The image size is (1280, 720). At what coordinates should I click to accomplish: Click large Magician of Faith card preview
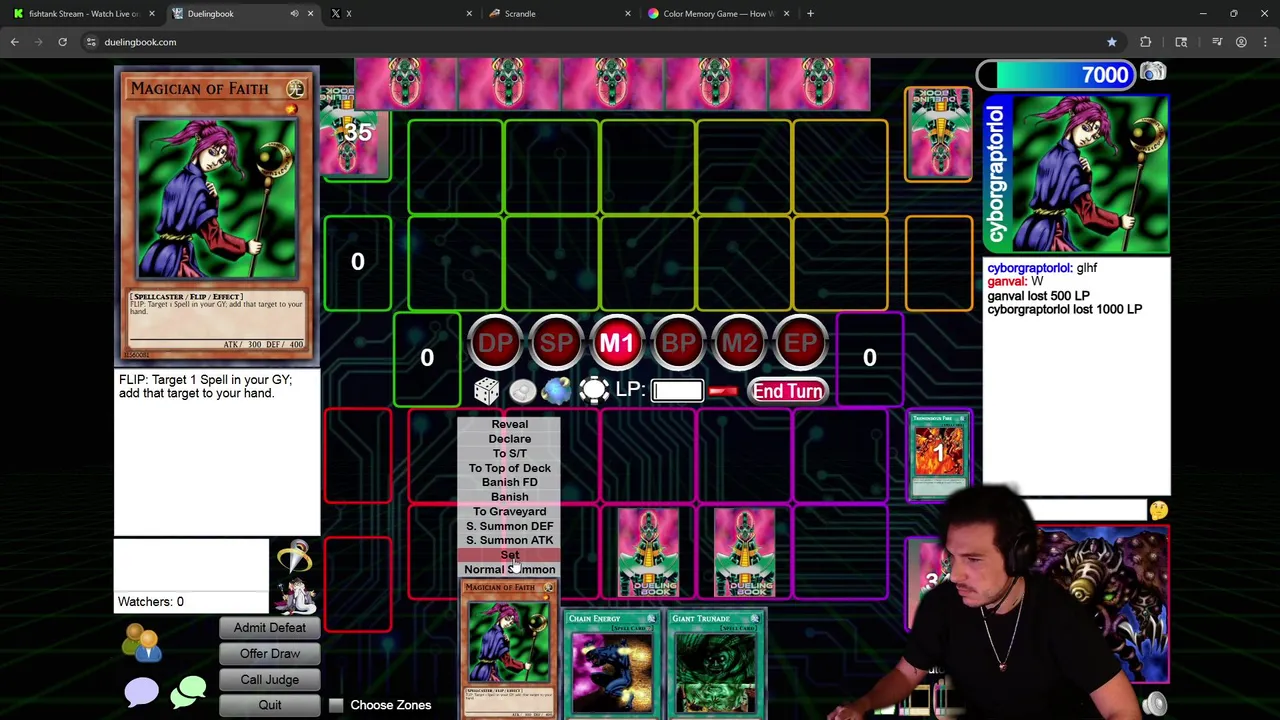coord(217,215)
